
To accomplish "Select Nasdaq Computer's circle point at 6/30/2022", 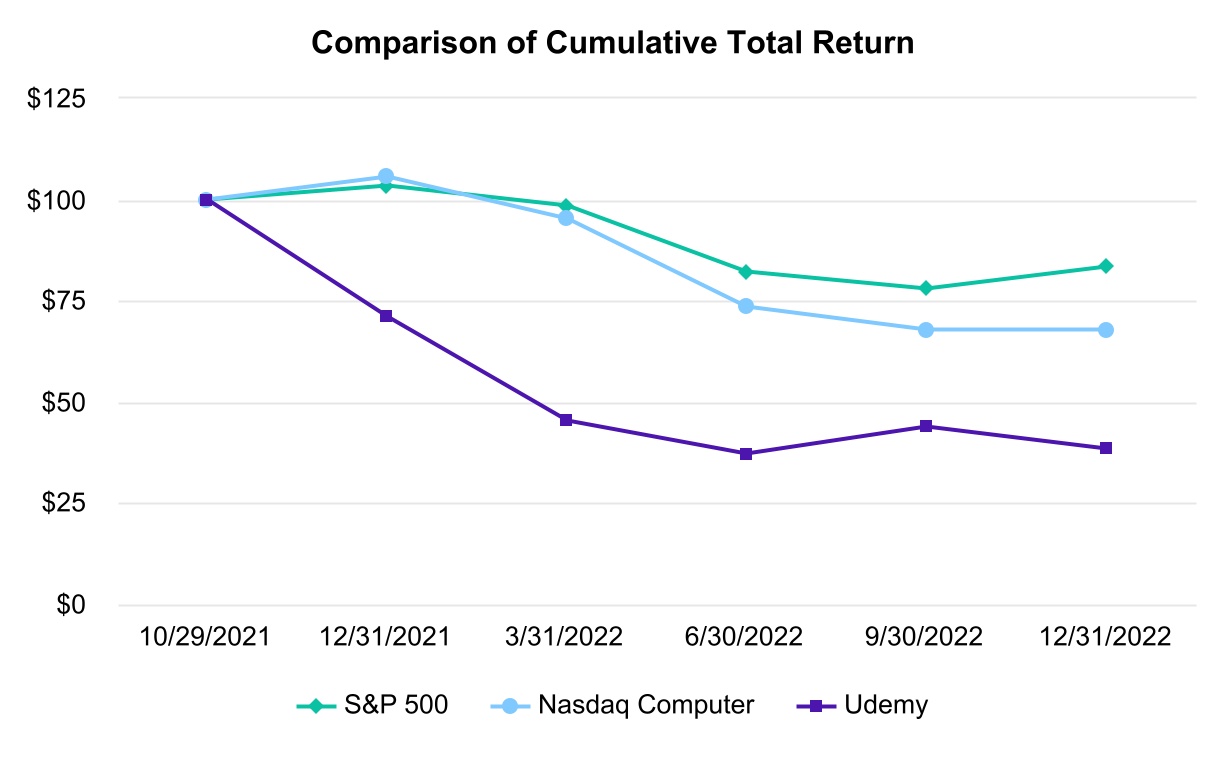I will pyautogui.click(x=746, y=306).
